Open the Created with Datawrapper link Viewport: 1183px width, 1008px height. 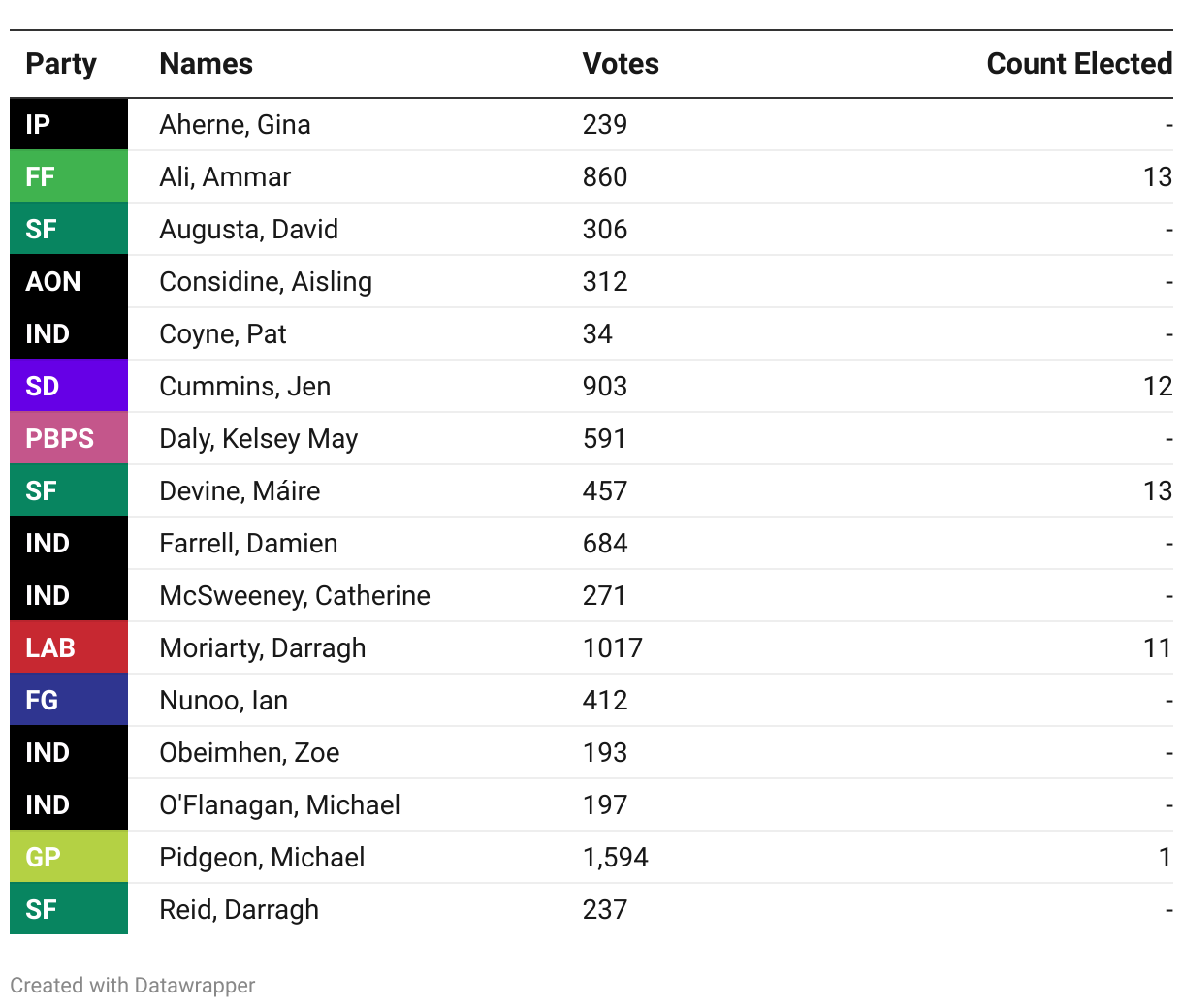[133, 985]
